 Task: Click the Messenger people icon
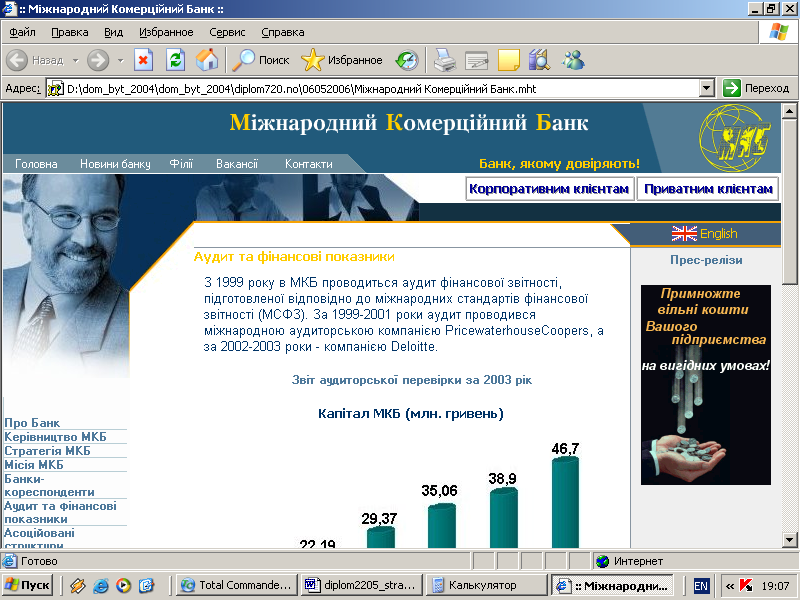572,60
